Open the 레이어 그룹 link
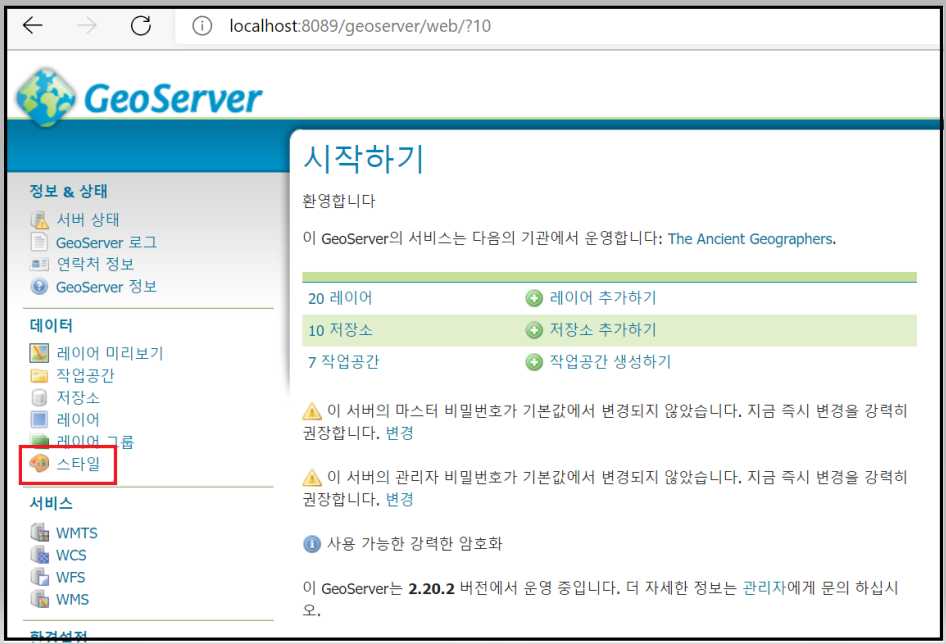 pyautogui.click(x=95, y=441)
